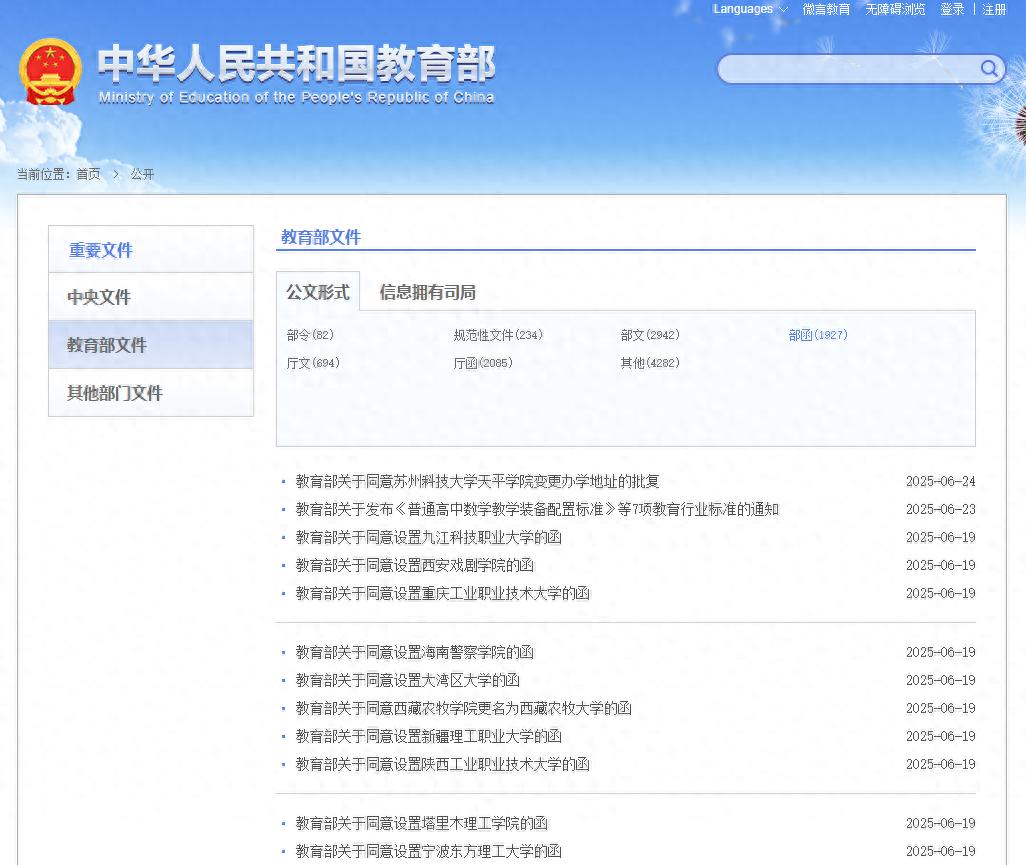The height and width of the screenshot is (865, 1026).
Task: Filter by 规范性文件(234) category
Action: click(x=498, y=335)
